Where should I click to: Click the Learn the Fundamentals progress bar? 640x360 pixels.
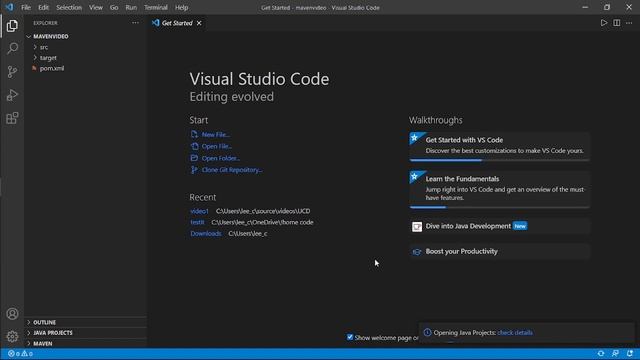[500, 207]
